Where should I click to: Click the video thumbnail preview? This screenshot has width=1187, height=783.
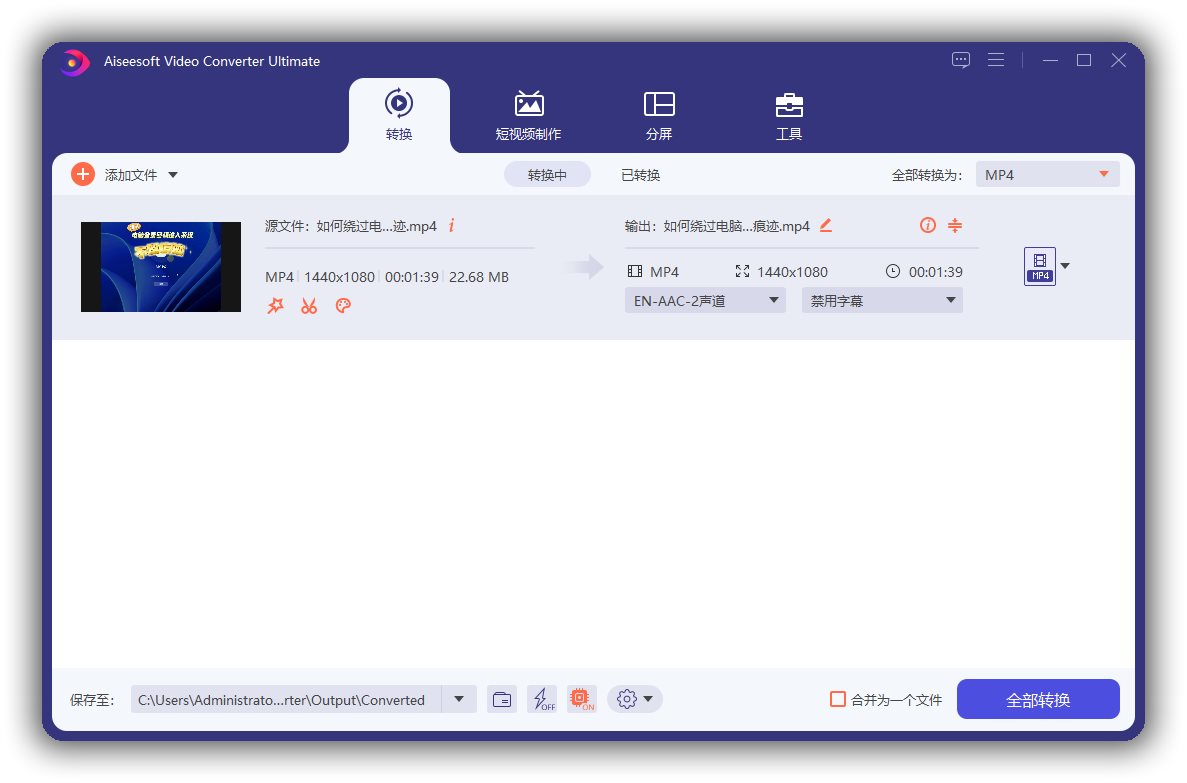[x=160, y=267]
